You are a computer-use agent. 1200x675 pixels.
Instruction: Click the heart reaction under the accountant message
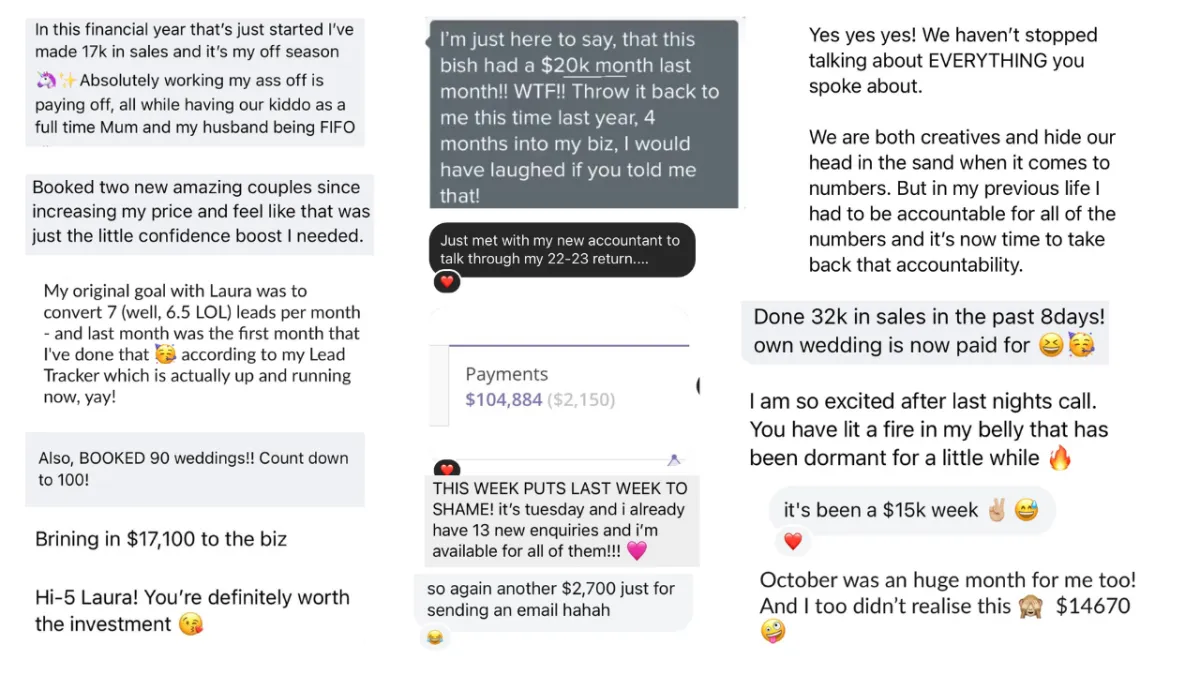pos(447,282)
